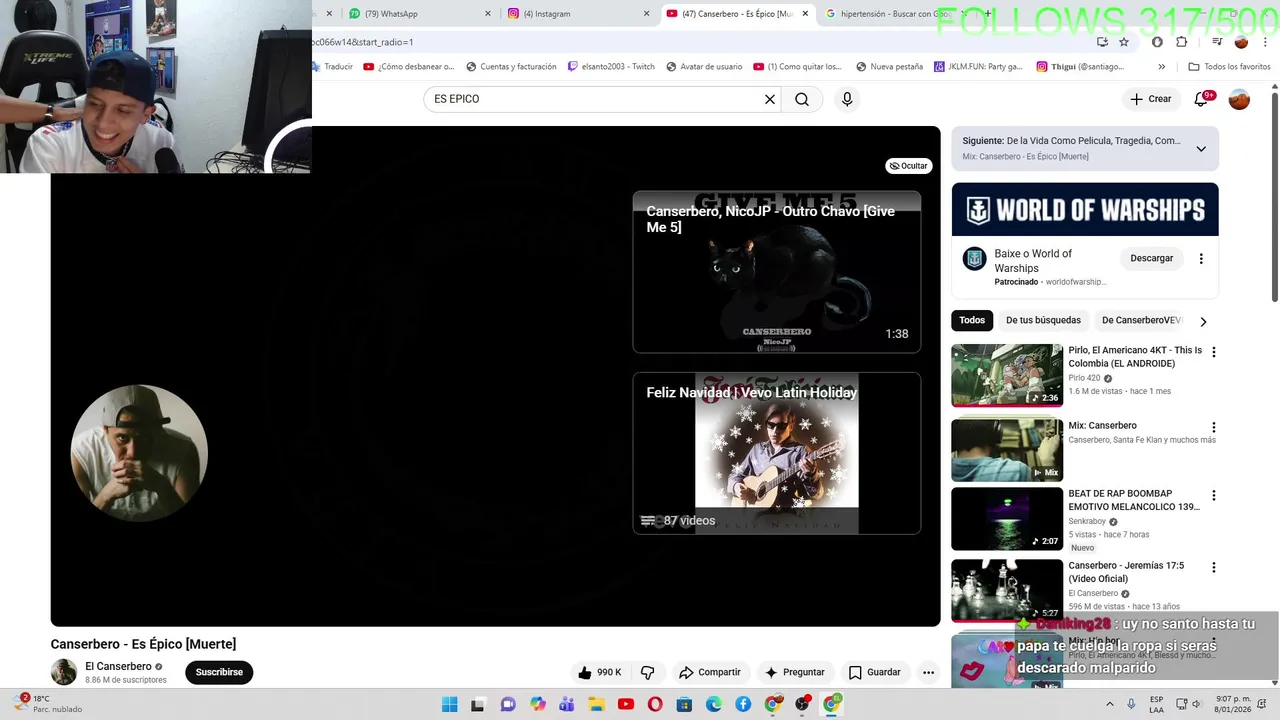Expand the Siguiente mix playlist panel
The image size is (1280, 720).
(1201, 148)
